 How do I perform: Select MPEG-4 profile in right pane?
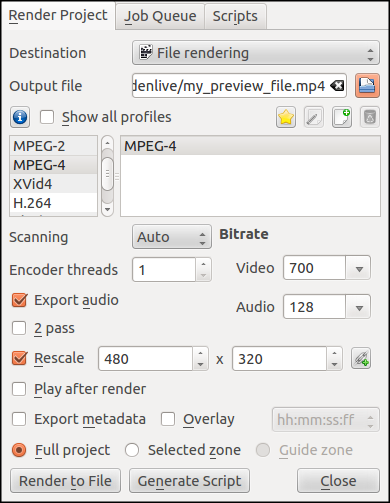pos(250,146)
